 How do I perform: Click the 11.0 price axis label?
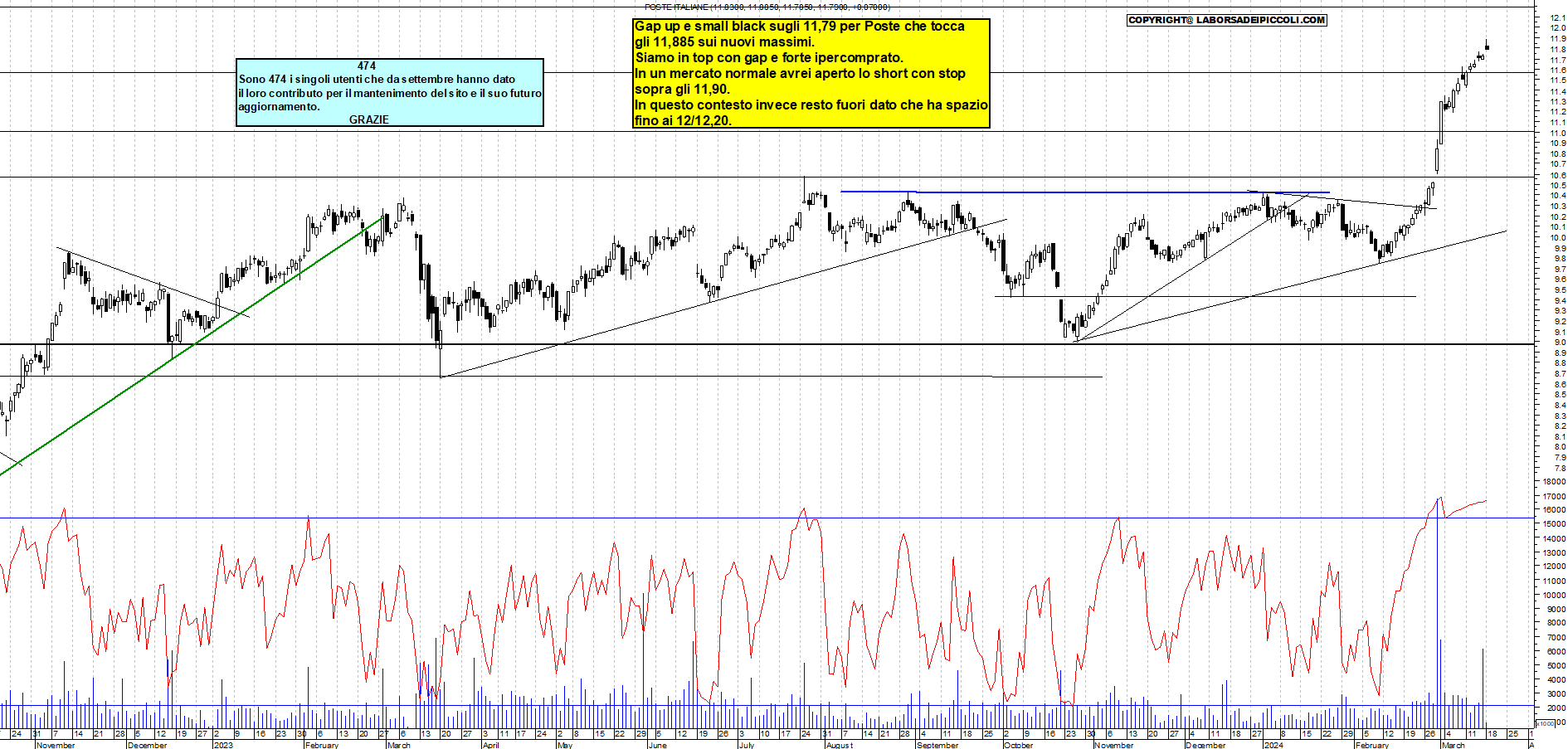point(1557,133)
